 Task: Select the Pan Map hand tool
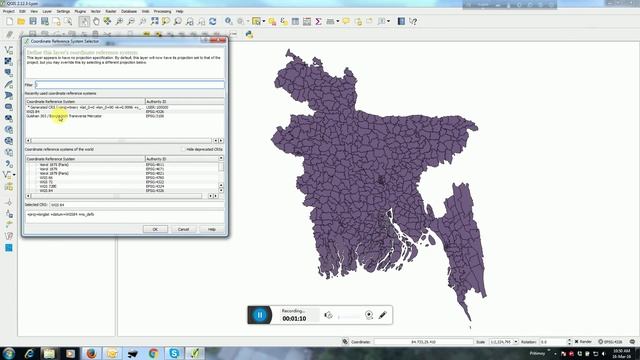pyautogui.click(x=96, y=21)
